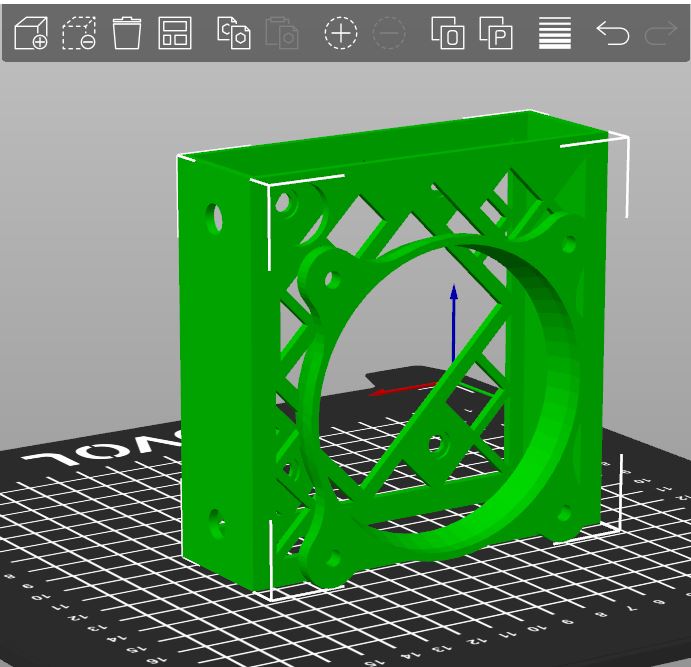The image size is (691, 667).
Task: Click the Split to objects icon
Action: pos(448,33)
